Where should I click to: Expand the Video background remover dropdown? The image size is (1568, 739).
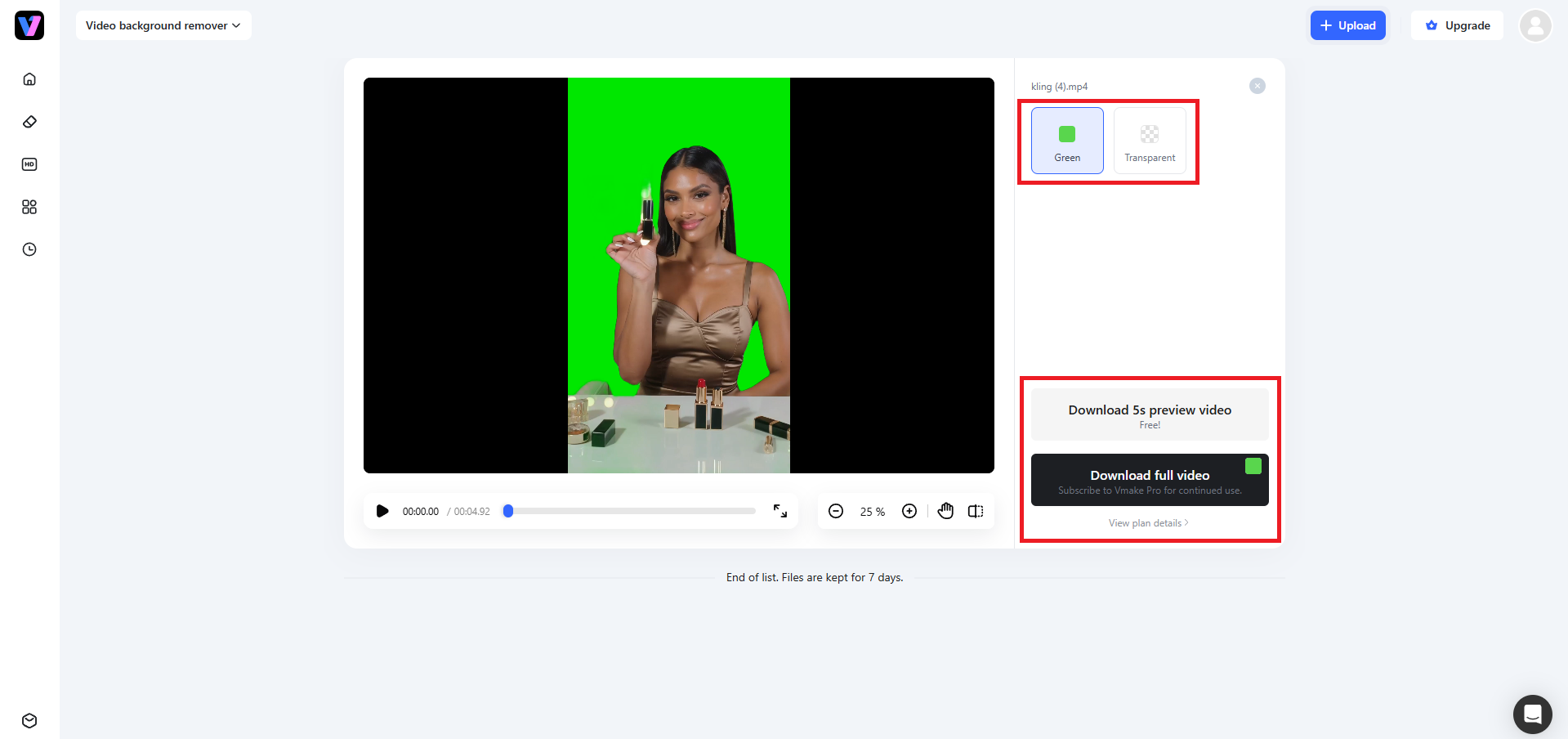(163, 25)
